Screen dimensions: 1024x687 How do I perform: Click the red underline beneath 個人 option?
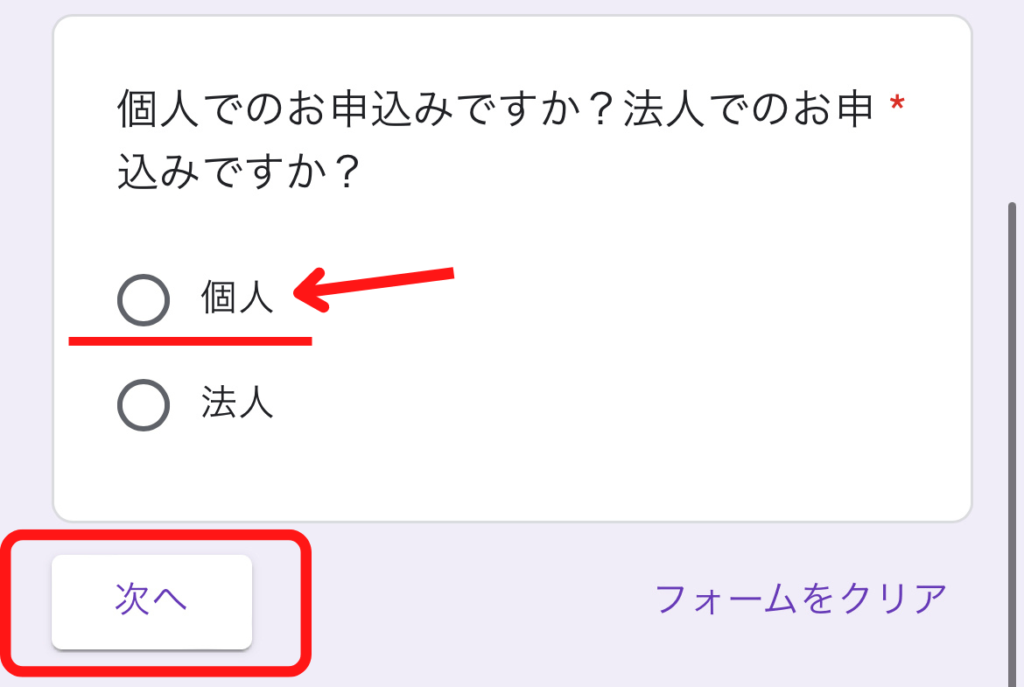190,341
